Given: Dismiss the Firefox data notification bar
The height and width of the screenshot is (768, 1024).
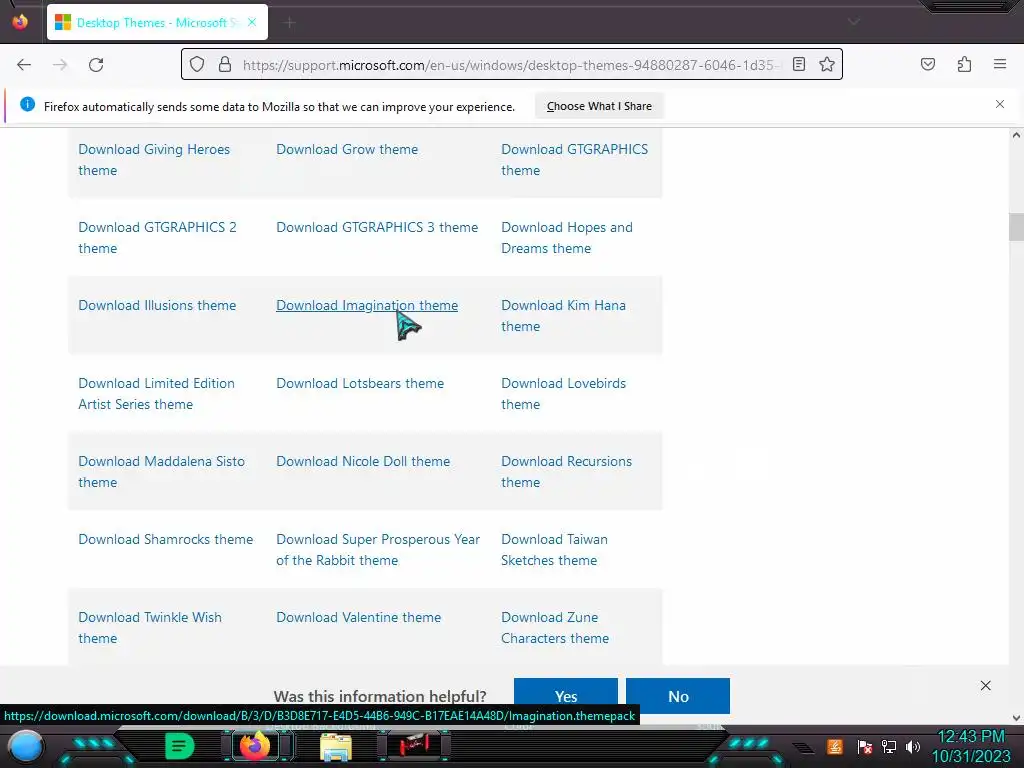Looking at the screenshot, I should pyautogui.click(x=1000, y=104).
